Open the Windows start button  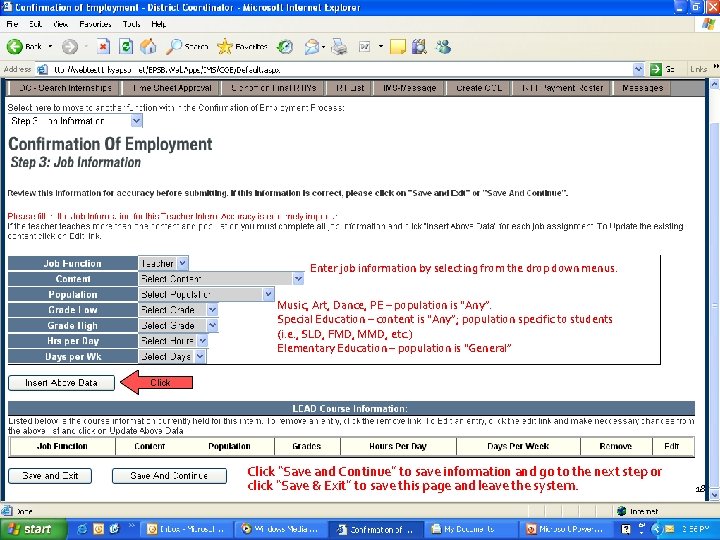[33, 529]
